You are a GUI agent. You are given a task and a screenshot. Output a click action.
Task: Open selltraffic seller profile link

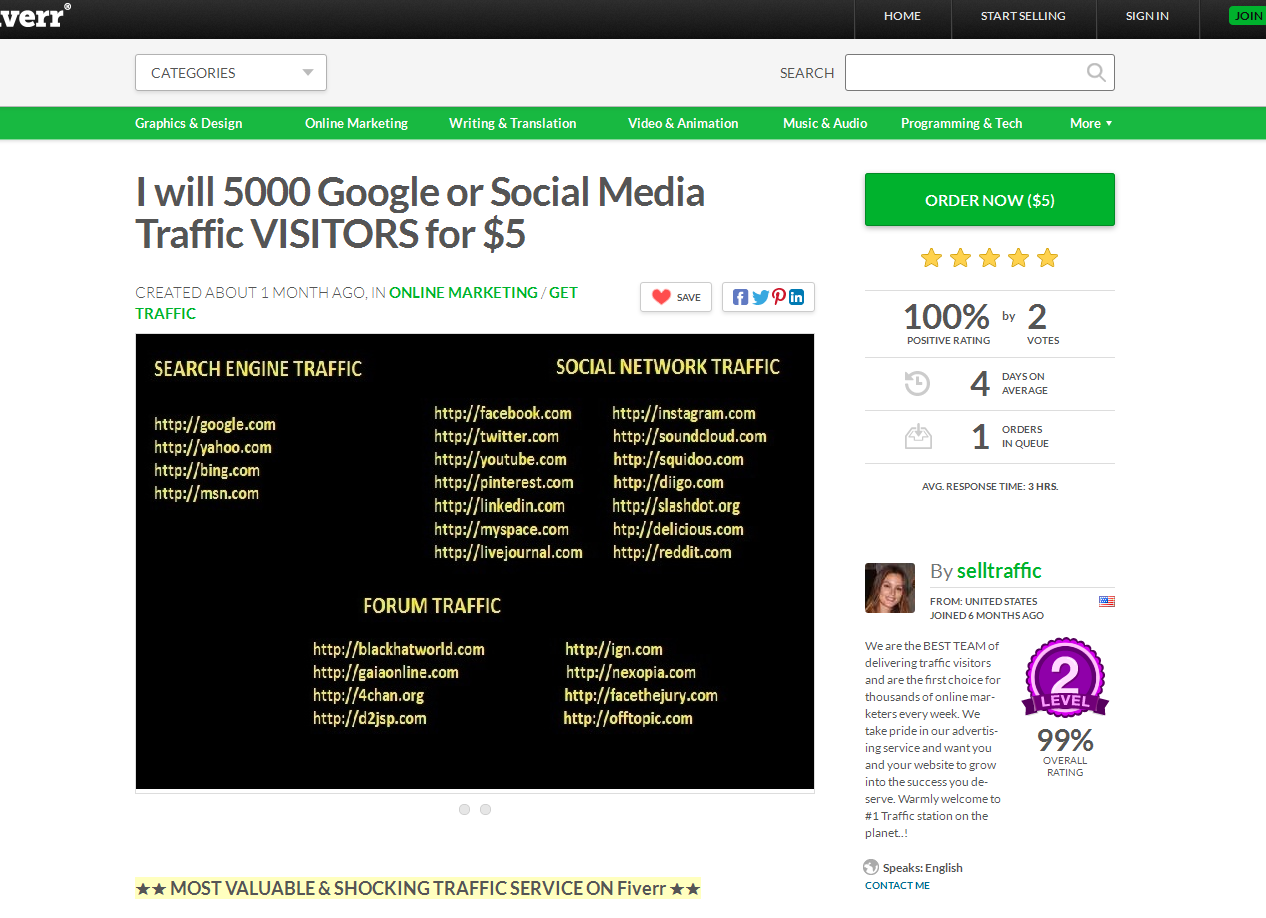[999, 571]
